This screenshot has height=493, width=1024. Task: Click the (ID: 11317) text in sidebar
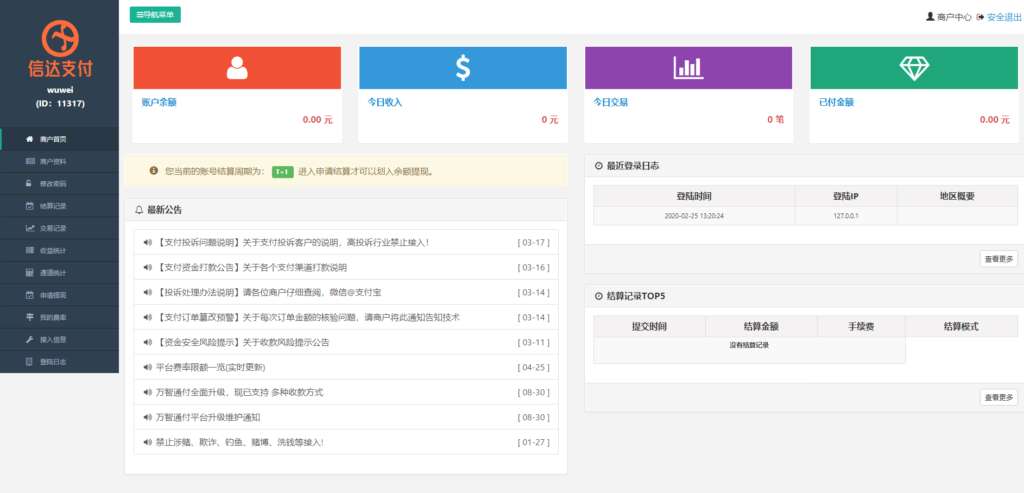[60, 103]
